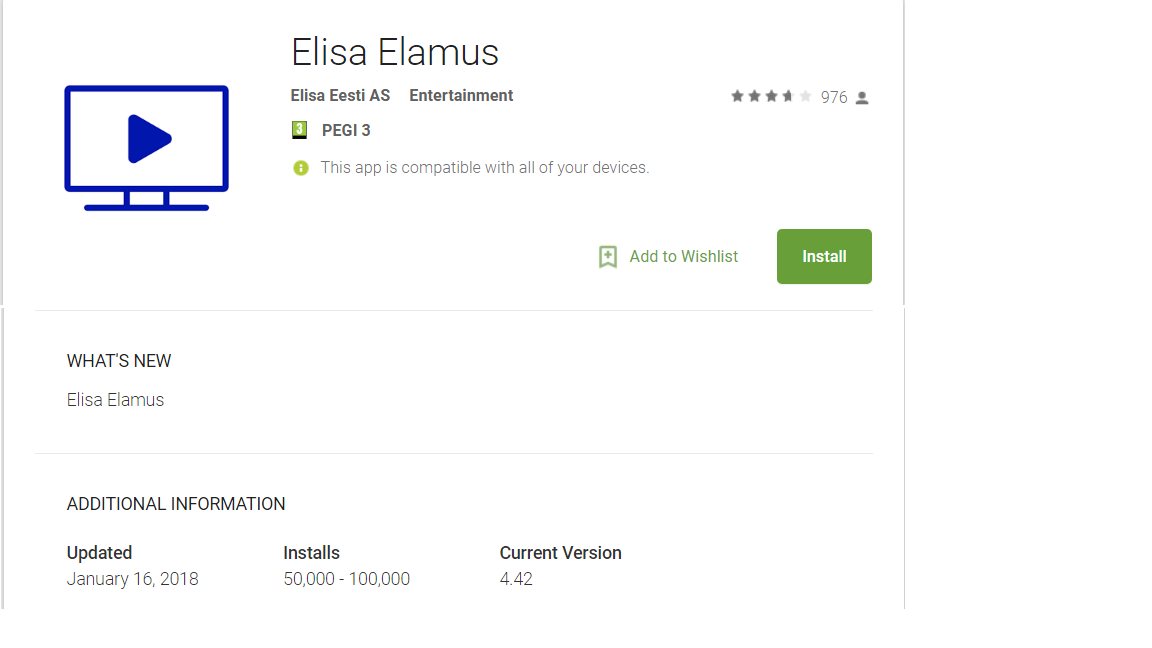
Task: Click the empty fifth rating star
Action: 805,96
